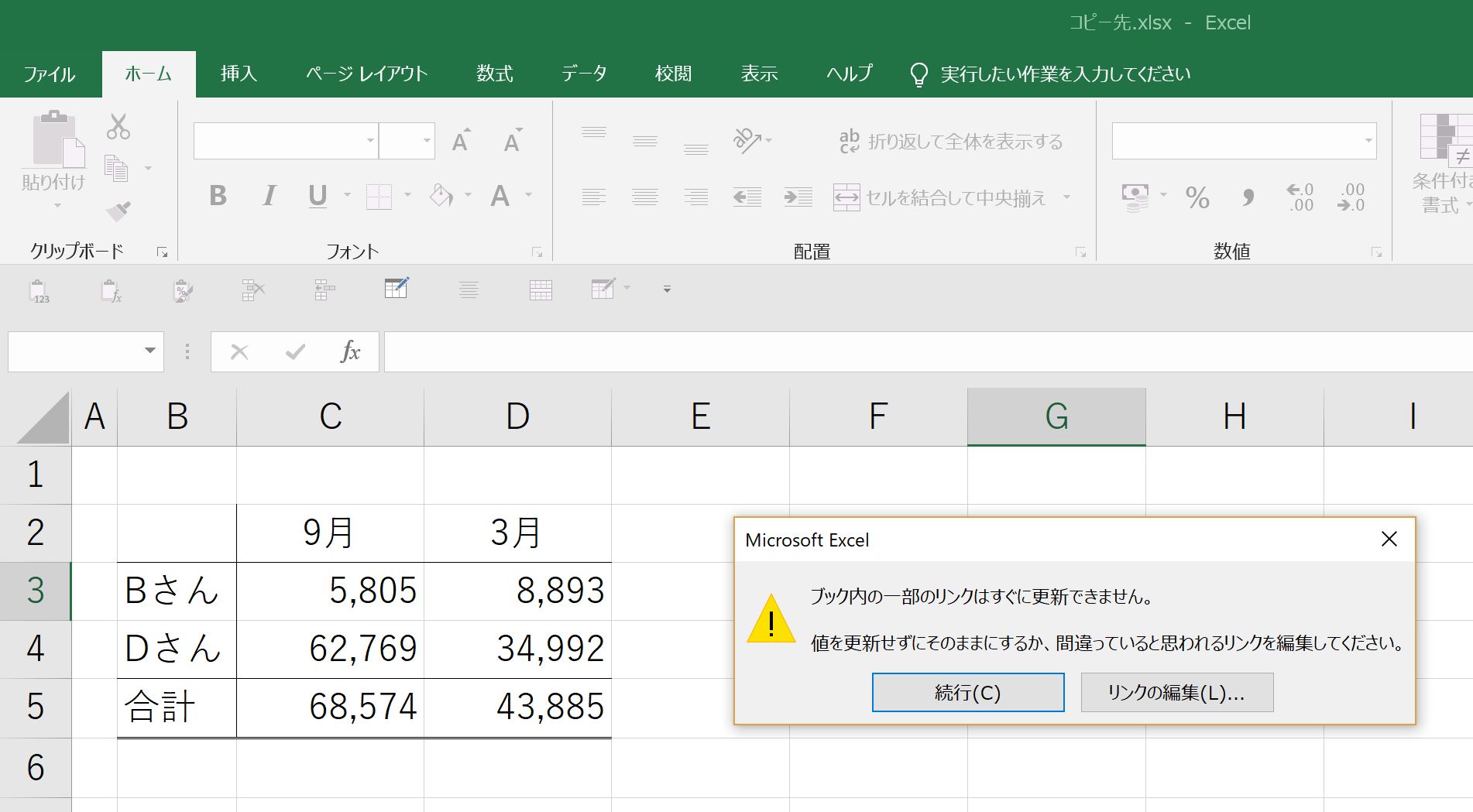Open underline style dropdown arrow
This screenshot has width=1473, height=812.
[347, 196]
